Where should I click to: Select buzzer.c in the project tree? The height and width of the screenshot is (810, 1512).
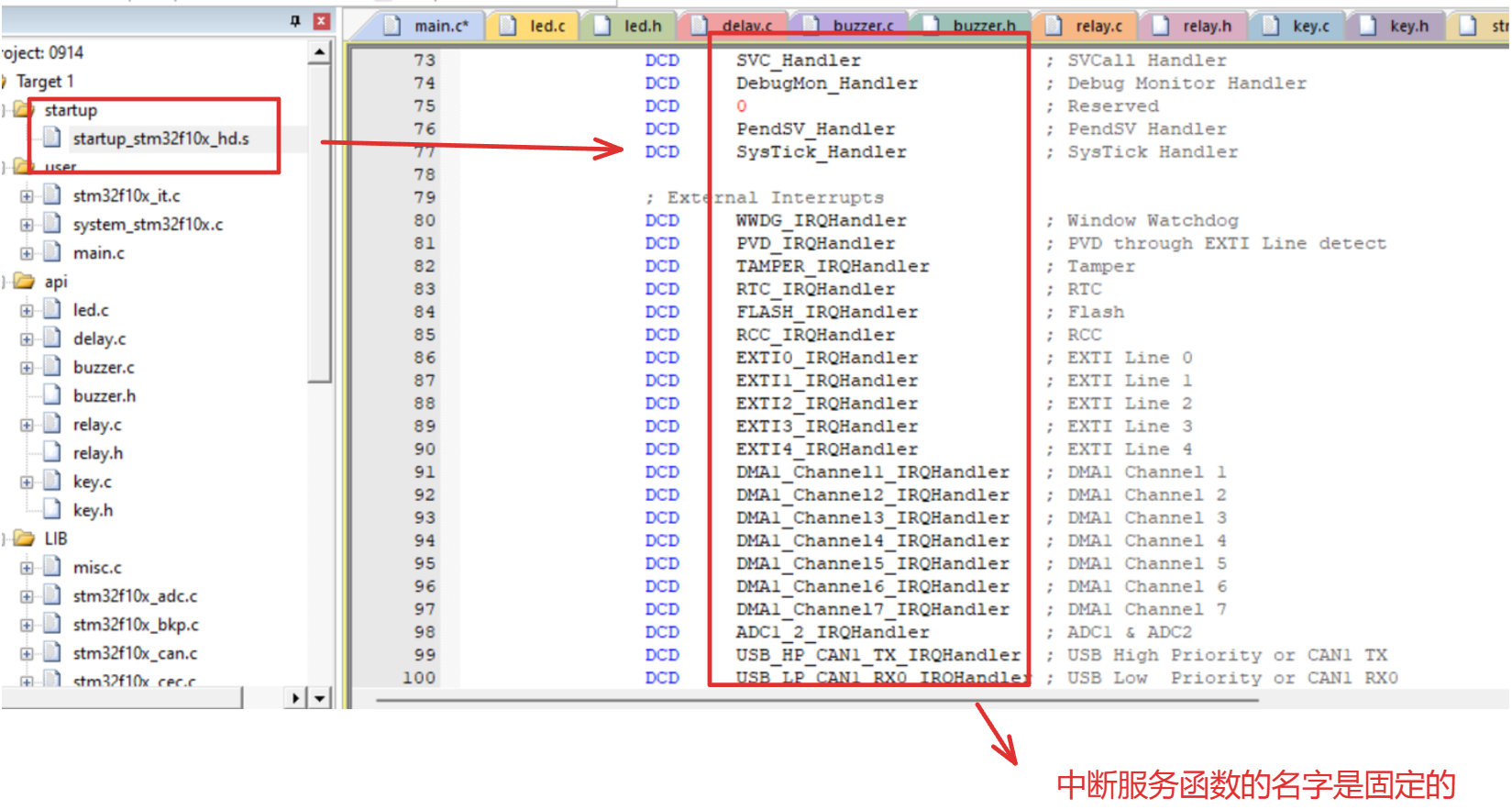[104, 367]
